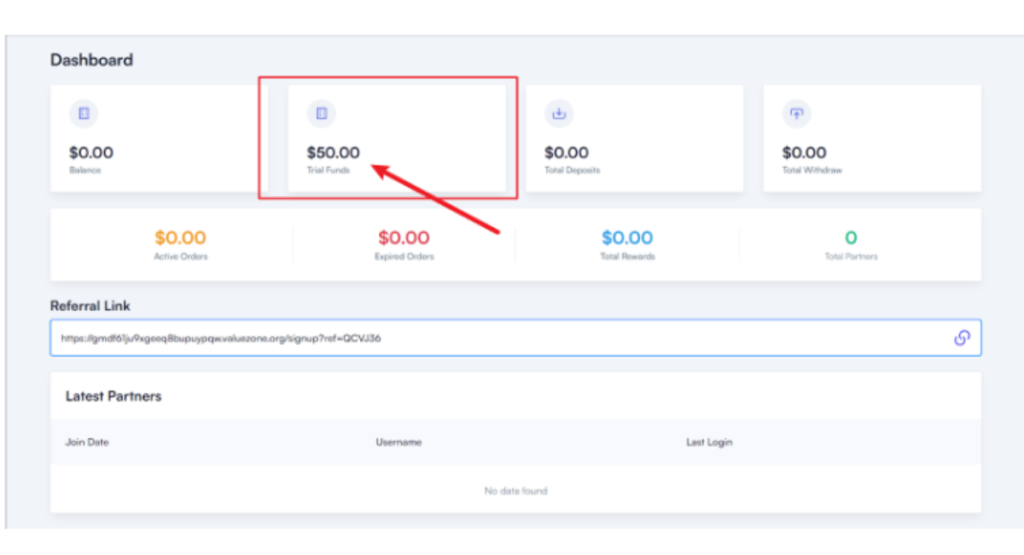This screenshot has width=1024, height=555.
Task: Click the 'No data found' table row
Action: point(515,491)
